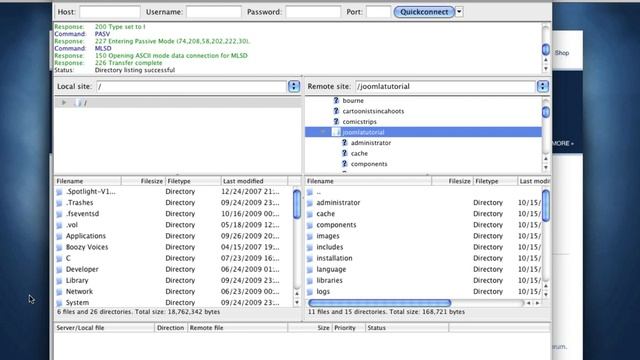This screenshot has width=640, height=360.
Task: Open the Local site path dropdown
Action: (x=294, y=87)
